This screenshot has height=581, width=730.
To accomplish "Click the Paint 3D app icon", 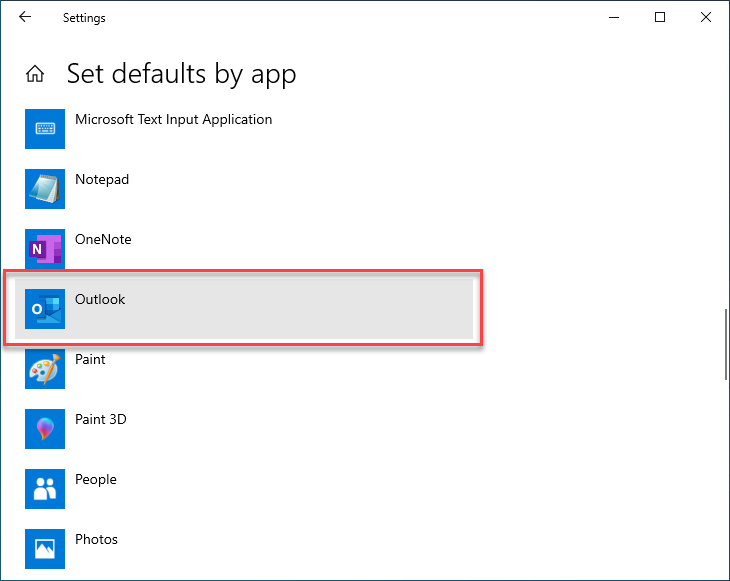I will point(45,429).
